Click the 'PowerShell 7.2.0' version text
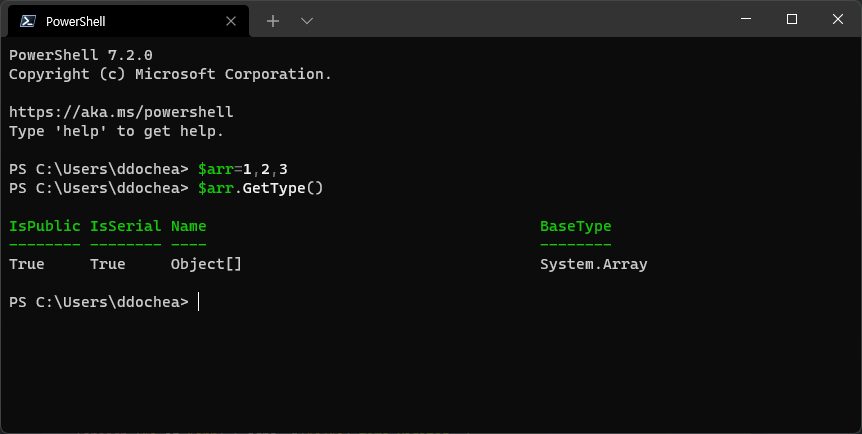Viewport: 862px width, 434px height. [81, 55]
